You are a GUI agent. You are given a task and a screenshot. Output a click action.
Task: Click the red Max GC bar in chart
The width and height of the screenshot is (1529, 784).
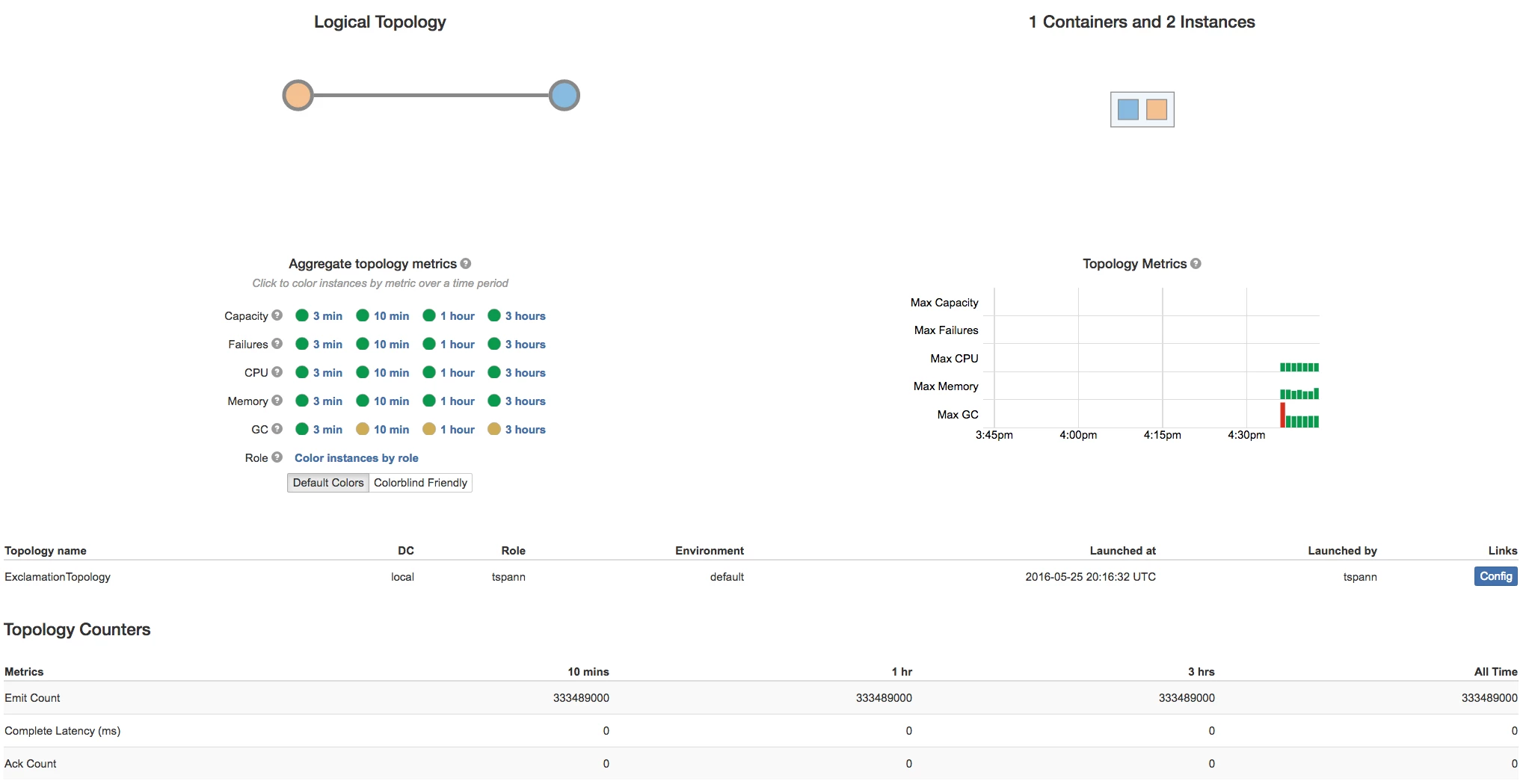pyautogui.click(x=1282, y=415)
